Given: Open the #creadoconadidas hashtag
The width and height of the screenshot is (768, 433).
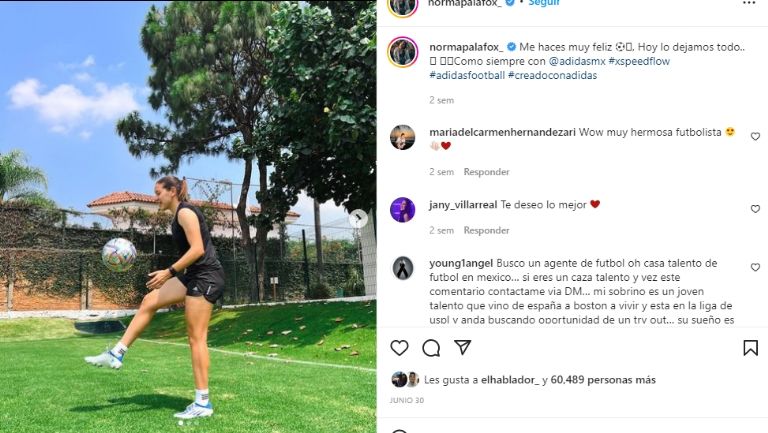Looking at the screenshot, I should pyautogui.click(x=552, y=75).
